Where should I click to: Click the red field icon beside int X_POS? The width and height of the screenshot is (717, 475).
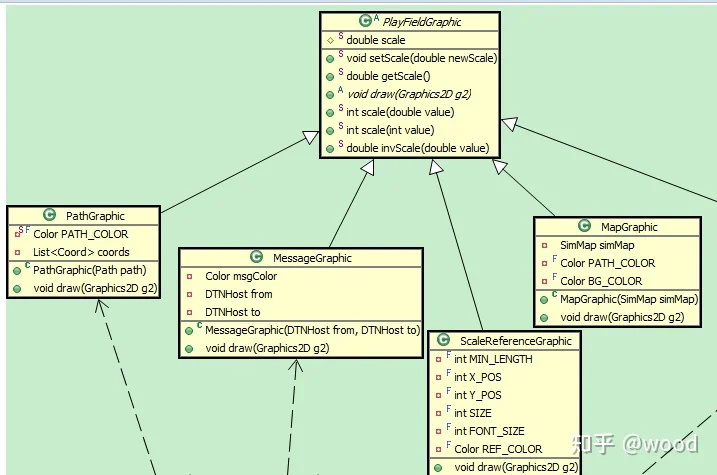point(439,378)
